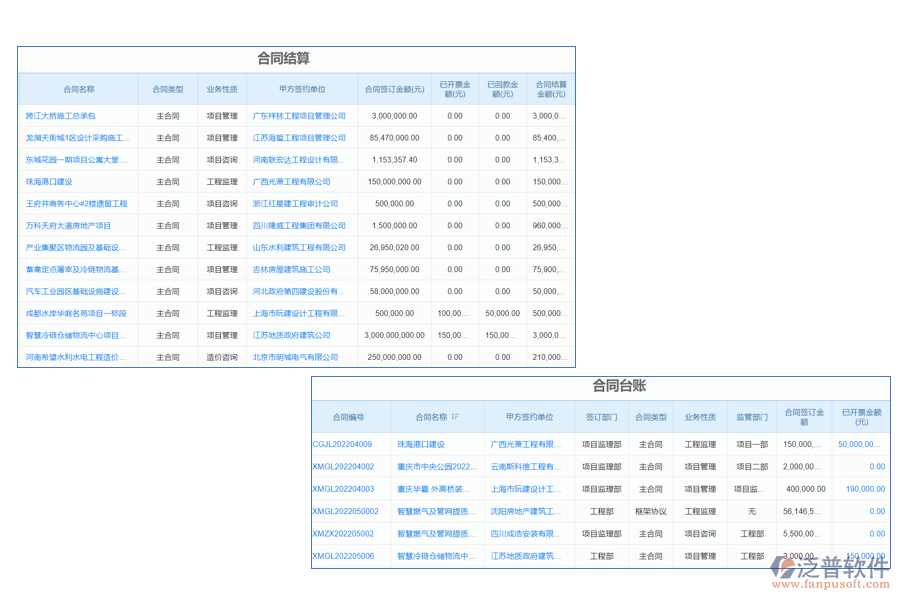Viewport: 900px width, 600px height.
Task: Click 四川隆威工程集团有限公司 link
Action: point(299,226)
